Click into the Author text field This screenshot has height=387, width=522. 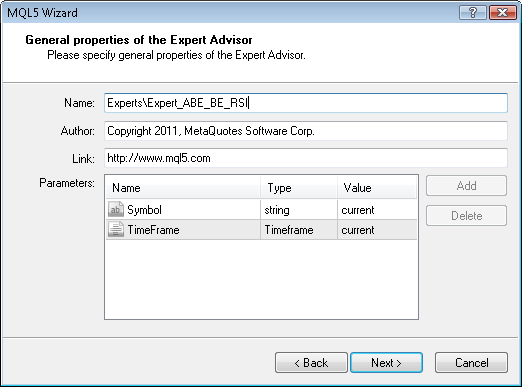(x=306, y=131)
